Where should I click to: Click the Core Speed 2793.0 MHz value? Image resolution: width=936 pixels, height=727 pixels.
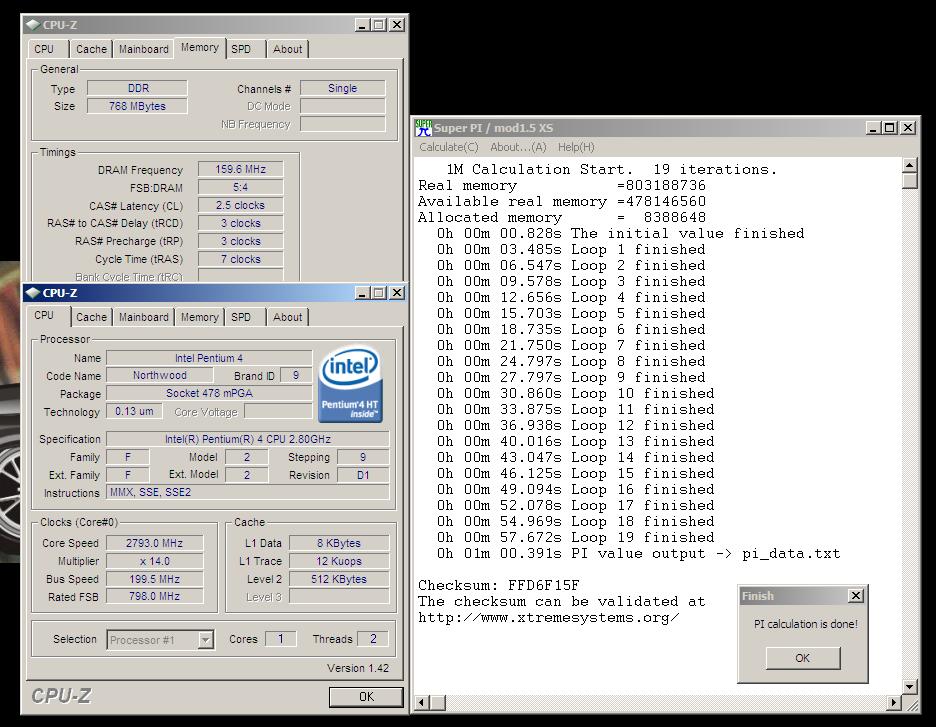point(155,543)
